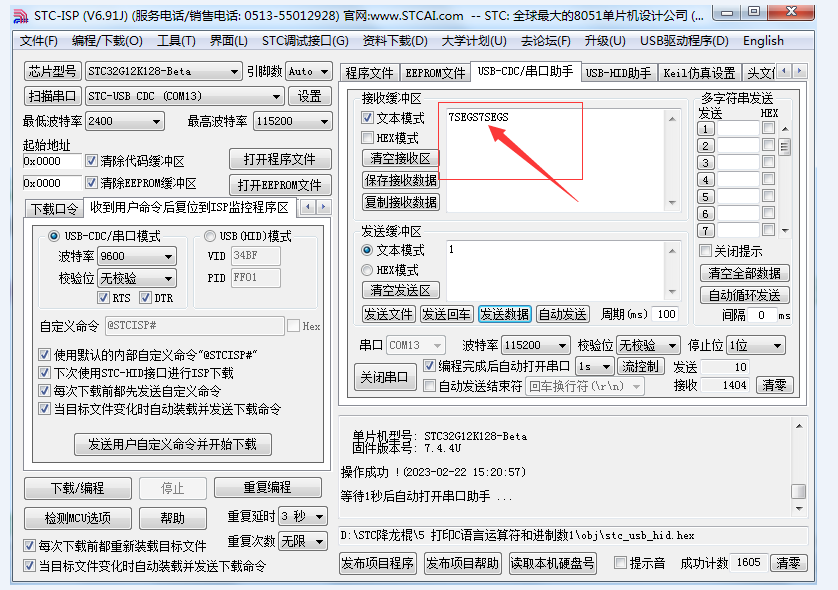This screenshot has width=838, height=590.
Task: Click the 间隔 ms value field
Action: pos(762,315)
